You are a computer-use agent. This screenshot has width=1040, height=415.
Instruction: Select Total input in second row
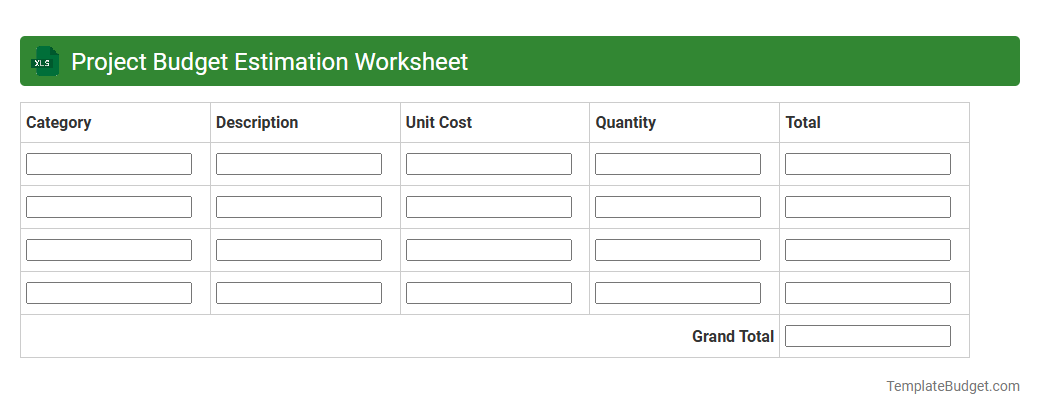coord(868,207)
